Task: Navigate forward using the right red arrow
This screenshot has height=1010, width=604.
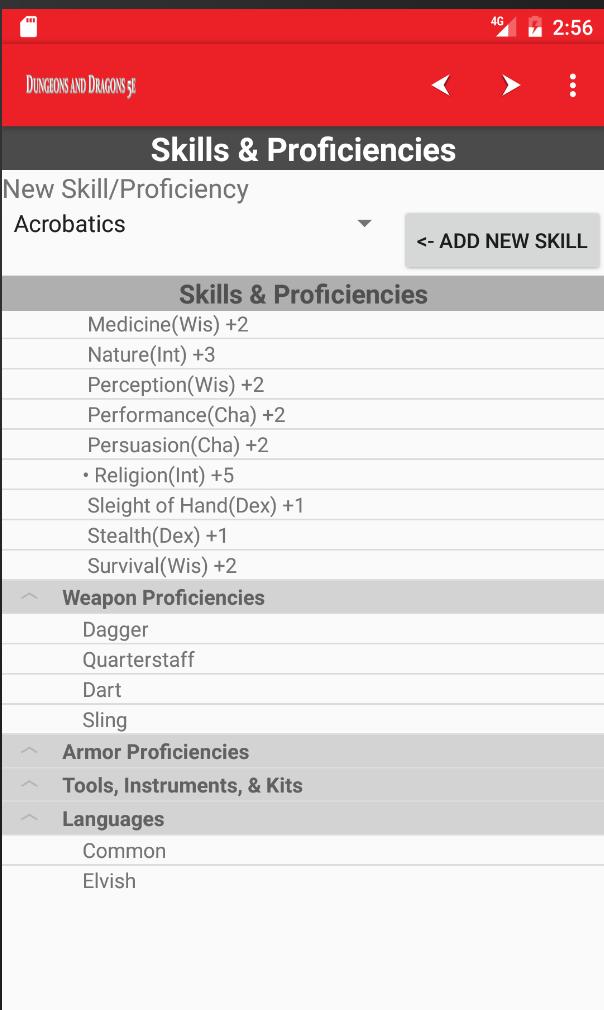Action: [510, 86]
